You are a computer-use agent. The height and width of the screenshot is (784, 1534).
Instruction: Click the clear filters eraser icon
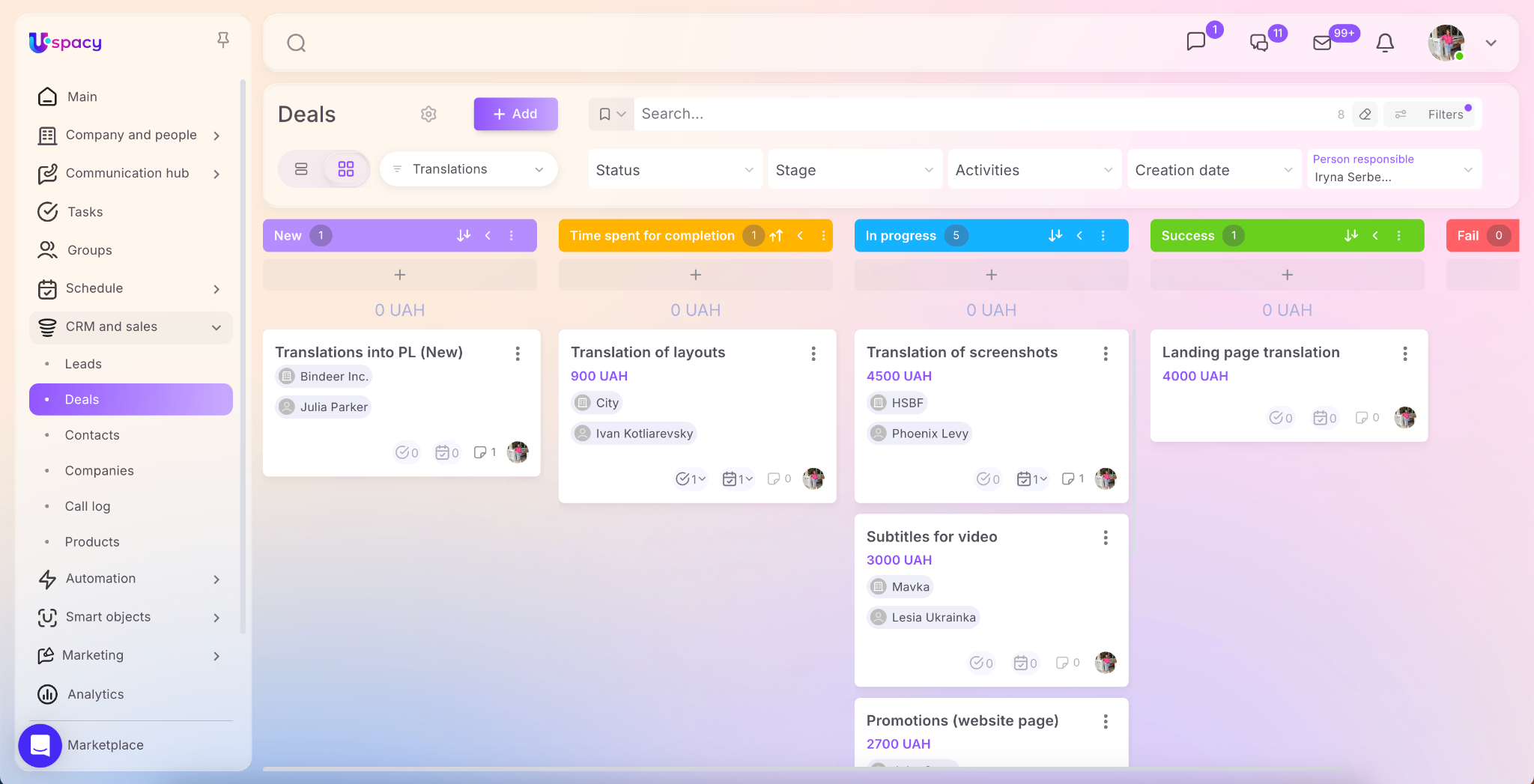coord(1365,115)
